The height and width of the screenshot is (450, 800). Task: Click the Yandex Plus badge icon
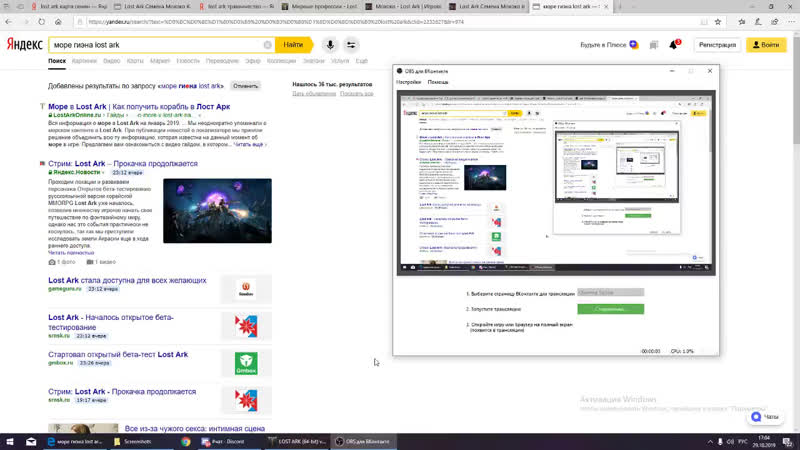tap(634, 45)
